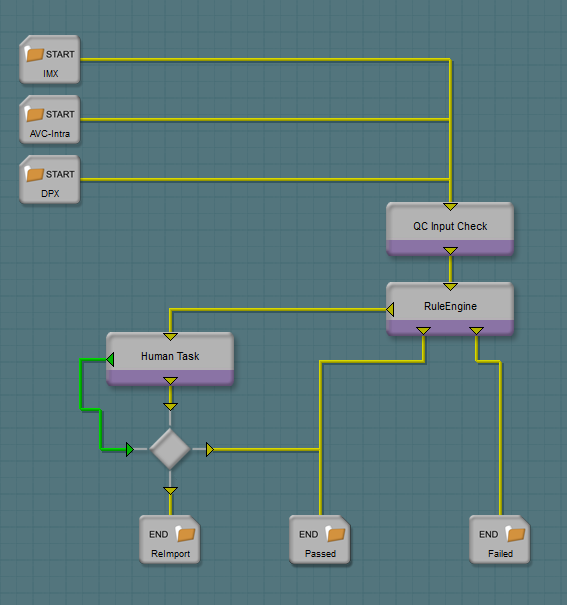Click the decision node's bottom output port

point(170,491)
